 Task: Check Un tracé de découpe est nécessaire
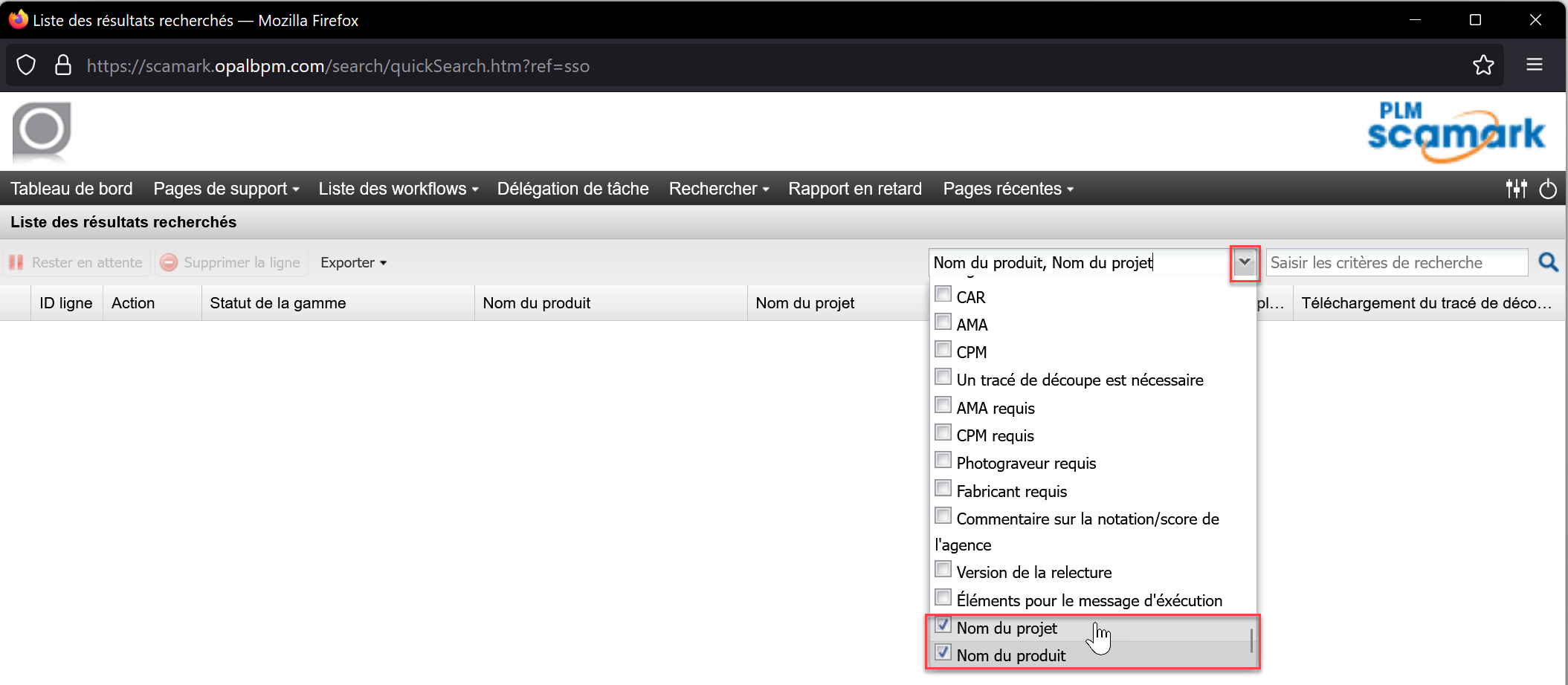tap(943, 377)
